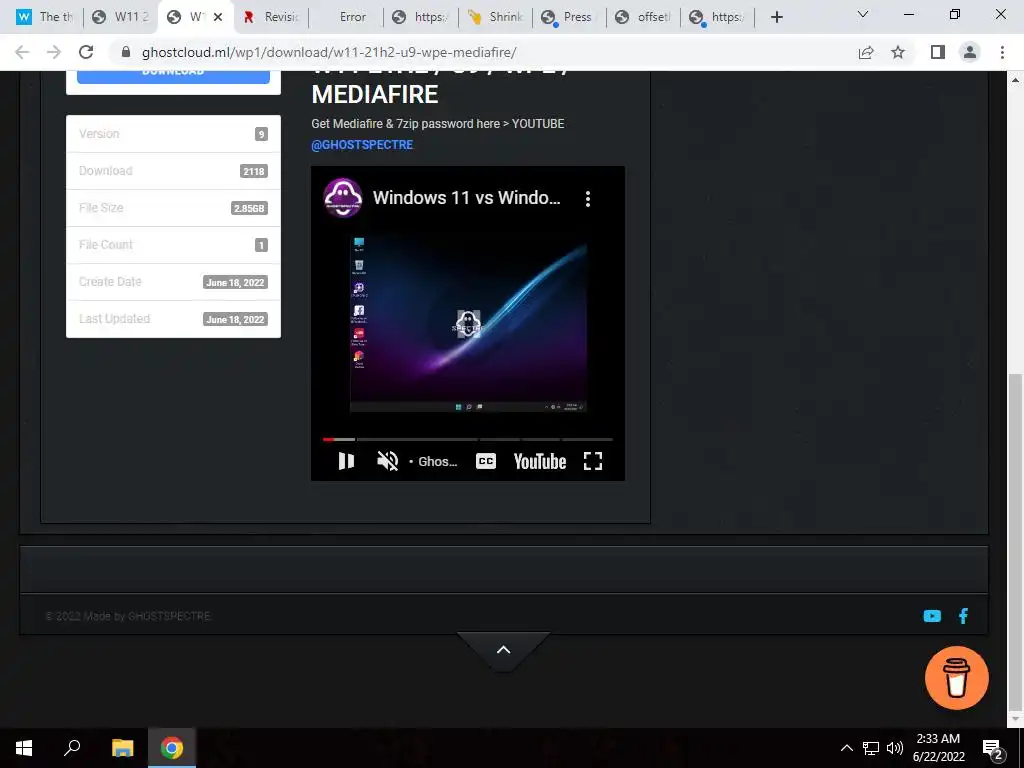The width and height of the screenshot is (1024, 768).
Task: Click the File Count row
Action: coord(173,245)
